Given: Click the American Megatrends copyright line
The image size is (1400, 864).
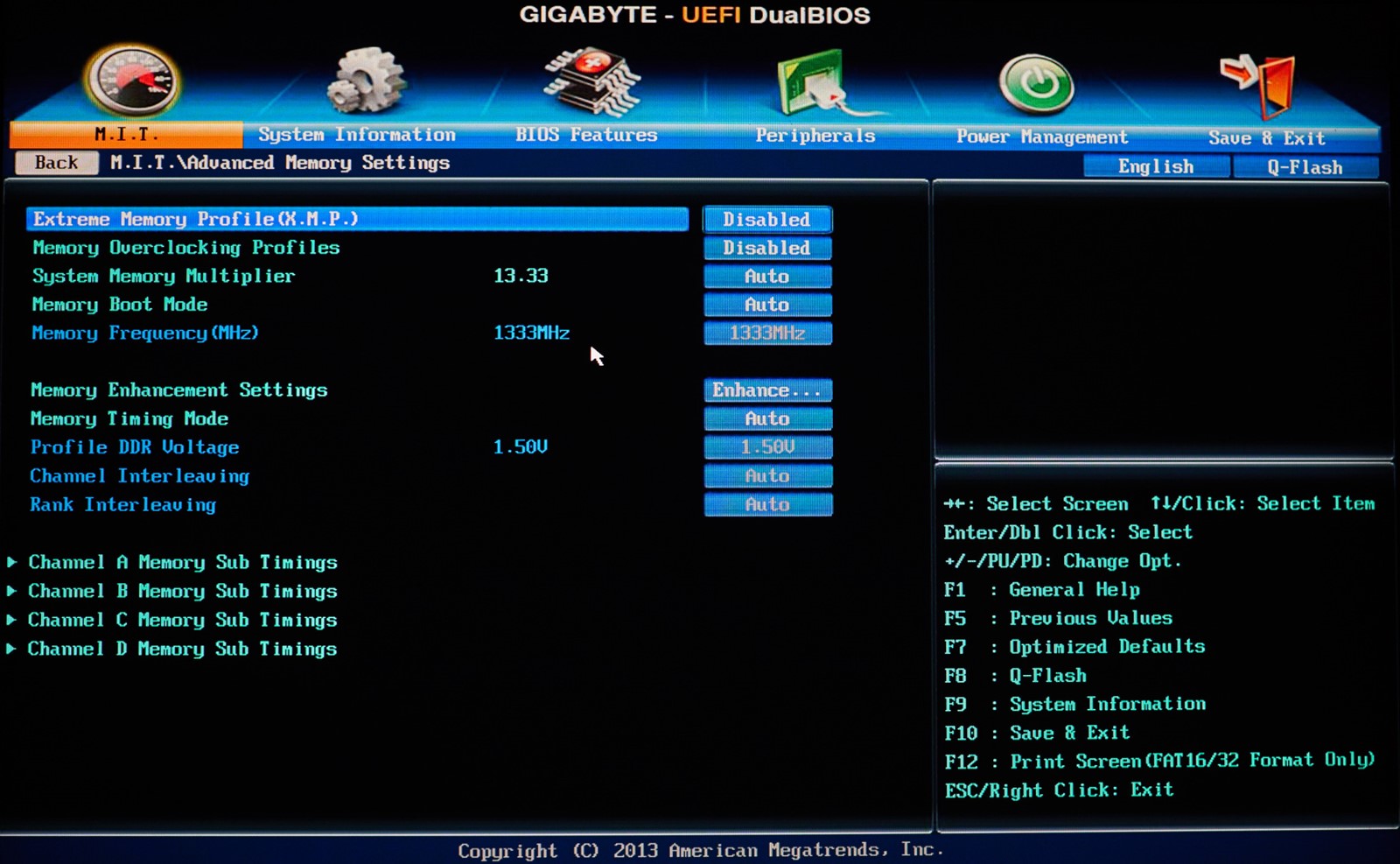Looking at the screenshot, I should 701,850.
